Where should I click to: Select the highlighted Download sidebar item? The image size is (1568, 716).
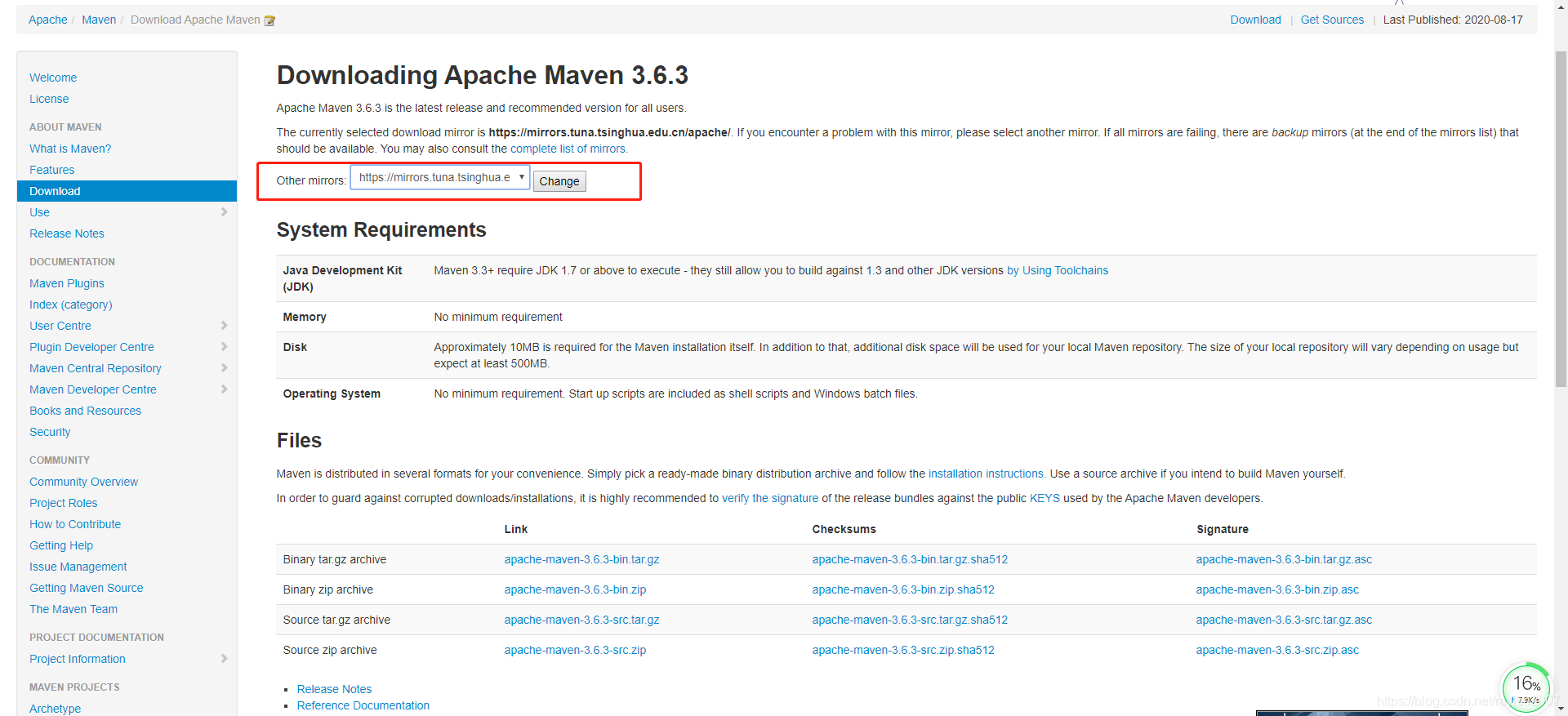click(x=127, y=191)
